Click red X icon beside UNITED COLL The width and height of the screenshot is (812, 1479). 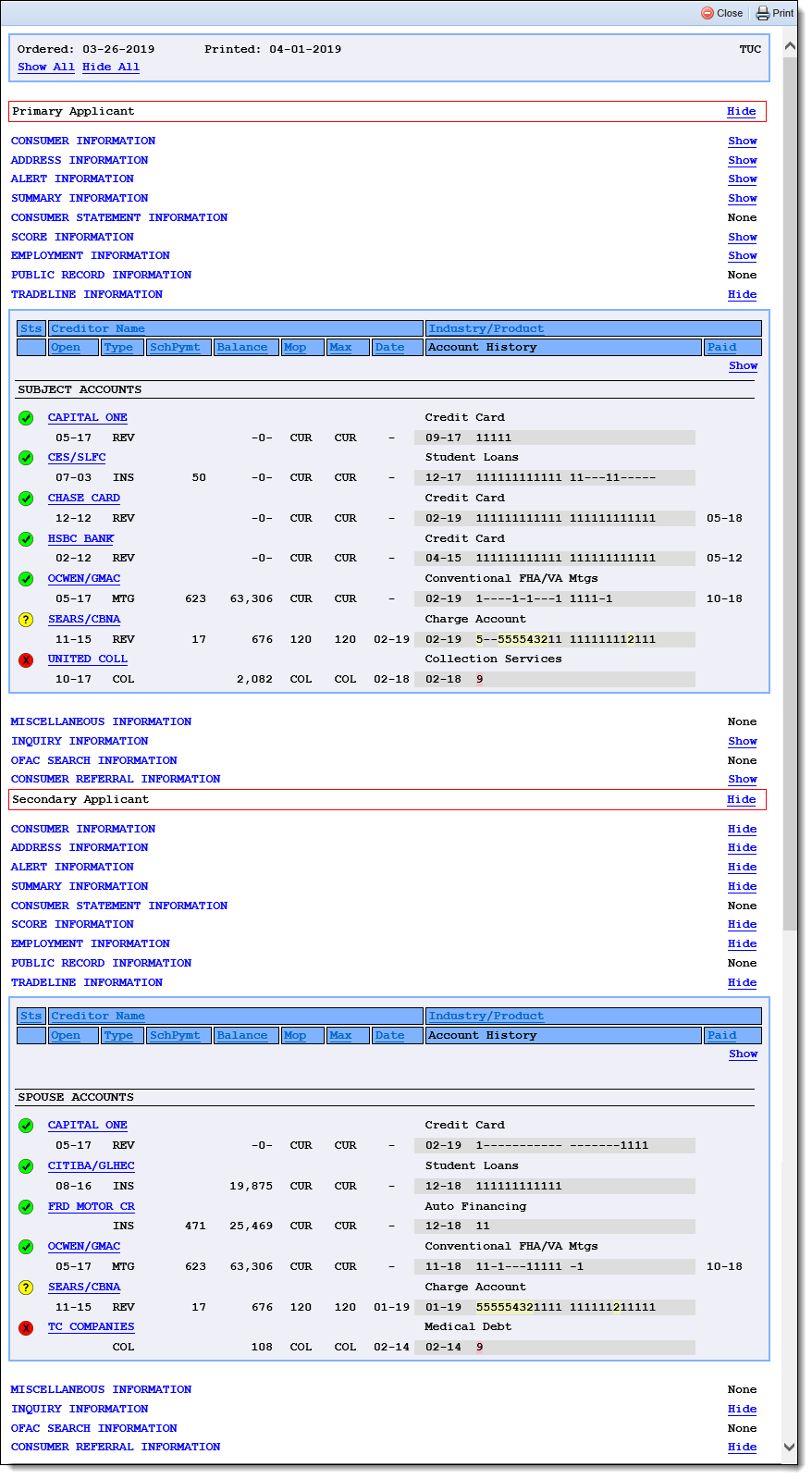26,659
